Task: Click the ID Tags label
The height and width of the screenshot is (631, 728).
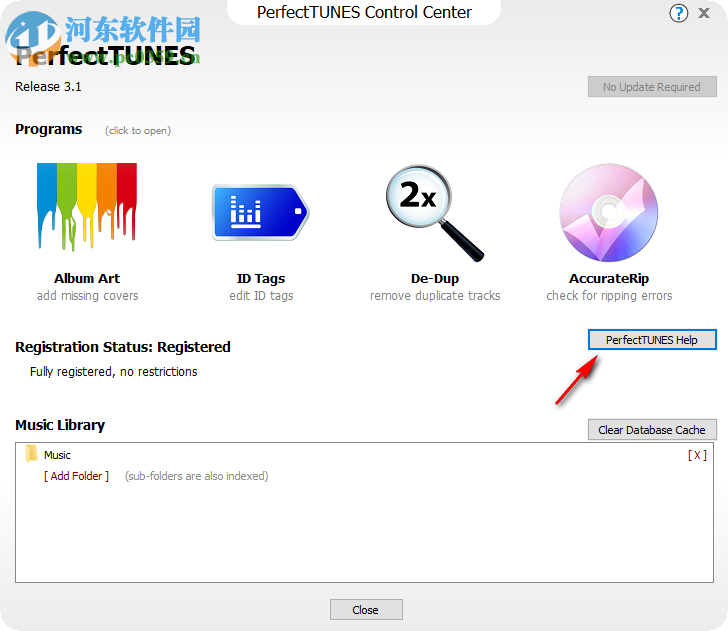Action: [261, 278]
